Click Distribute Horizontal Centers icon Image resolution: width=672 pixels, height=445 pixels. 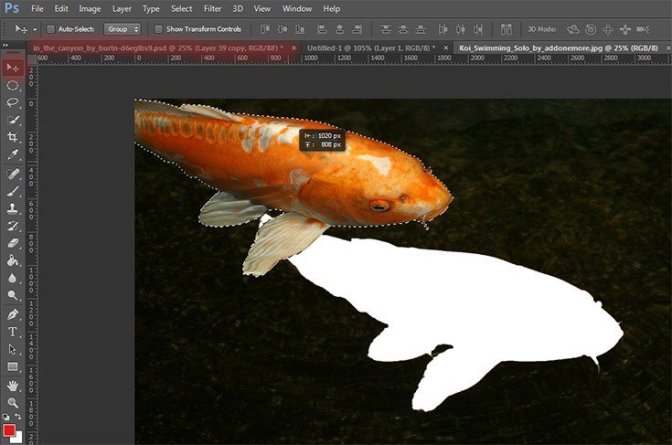[x=460, y=29]
